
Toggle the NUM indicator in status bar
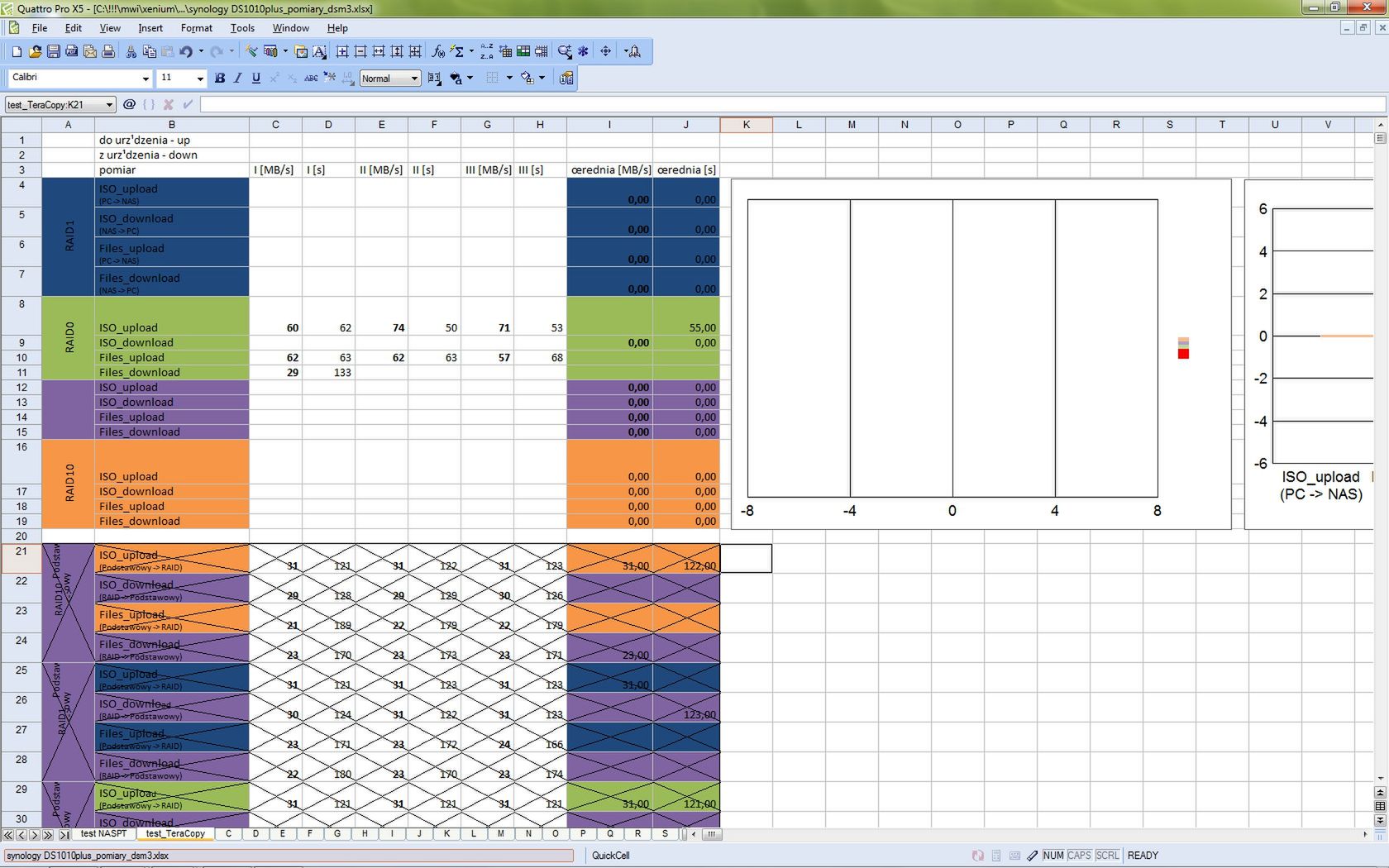(1053, 856)
